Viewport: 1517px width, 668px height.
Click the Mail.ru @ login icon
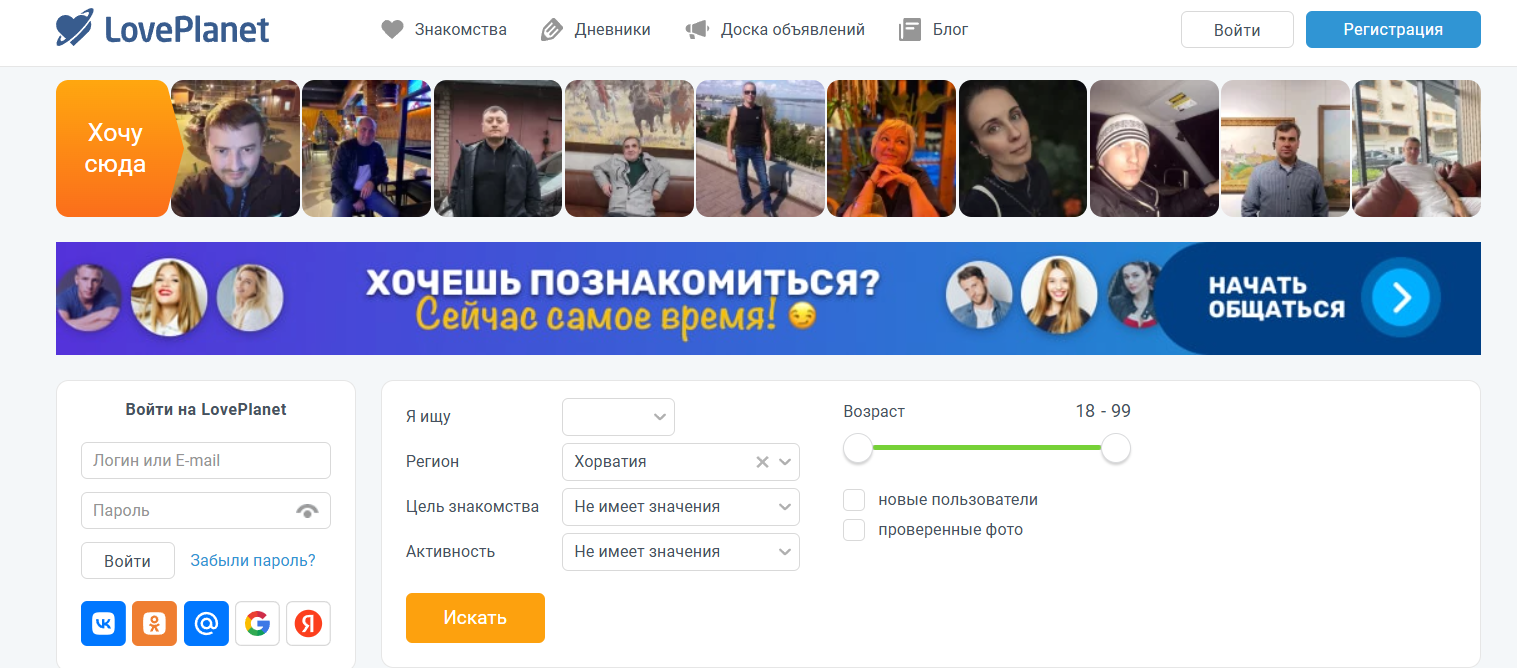pyautogui.click(x=206, y=624)
